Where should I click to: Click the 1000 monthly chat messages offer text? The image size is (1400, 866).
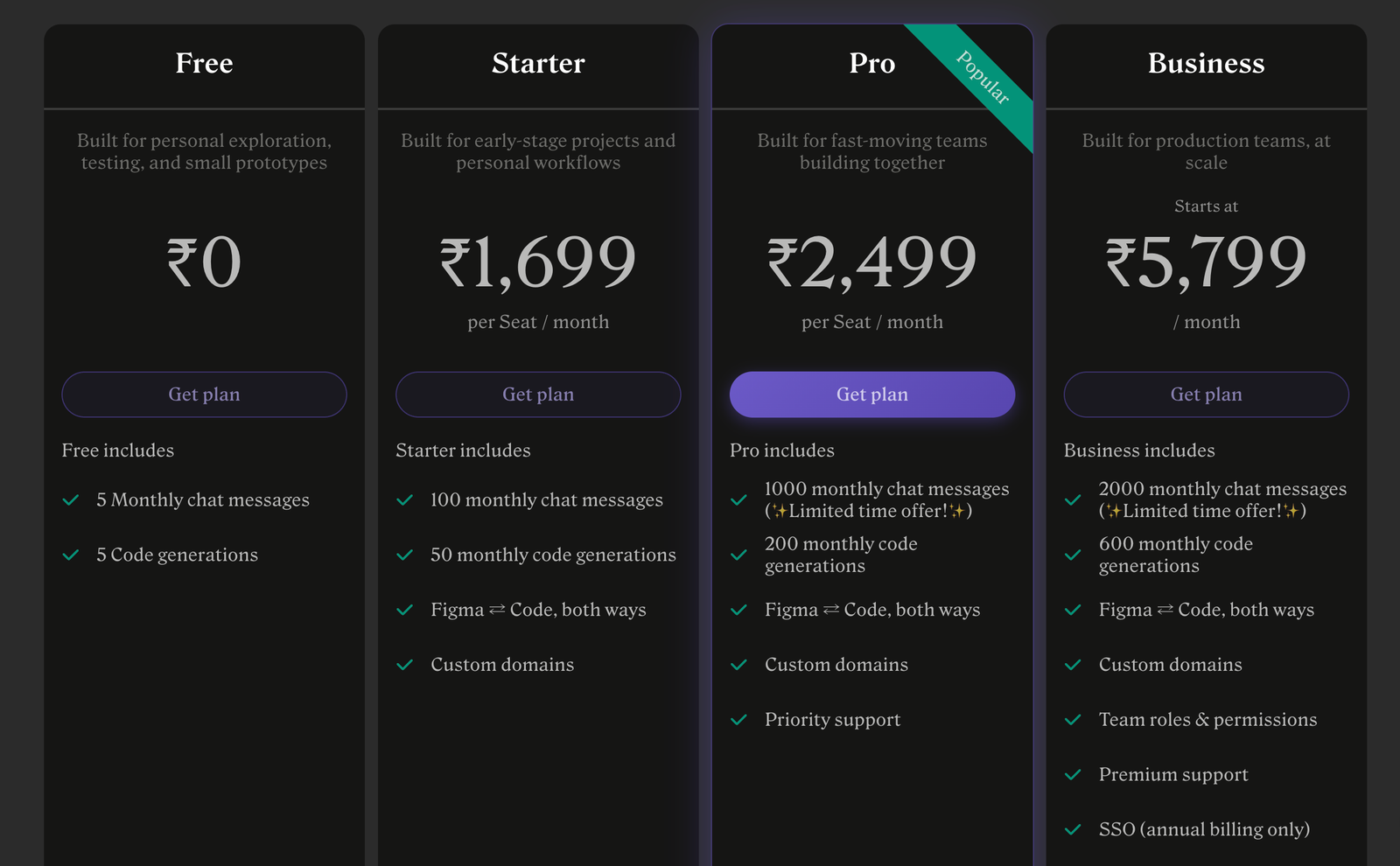pyautogui.click(x=886, y=499)
